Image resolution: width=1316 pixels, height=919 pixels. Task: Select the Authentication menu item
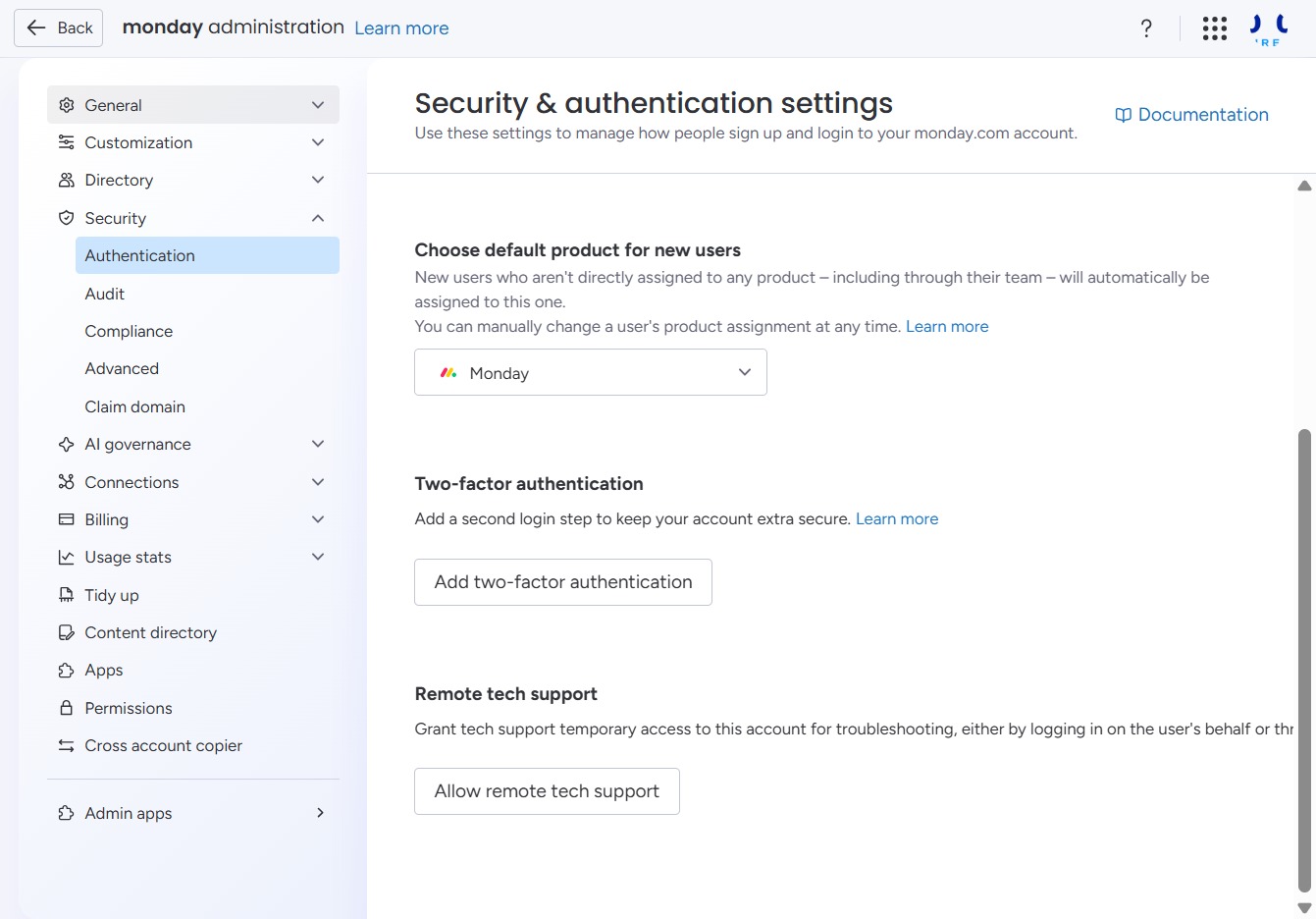[x=207, y=255]
